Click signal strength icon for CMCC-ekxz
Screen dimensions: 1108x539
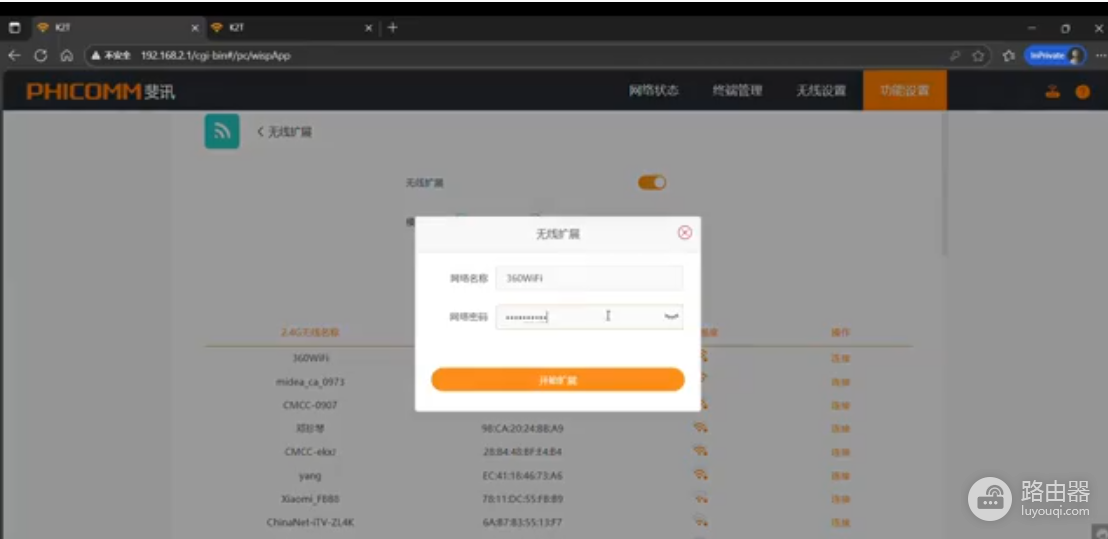[700, 451]
